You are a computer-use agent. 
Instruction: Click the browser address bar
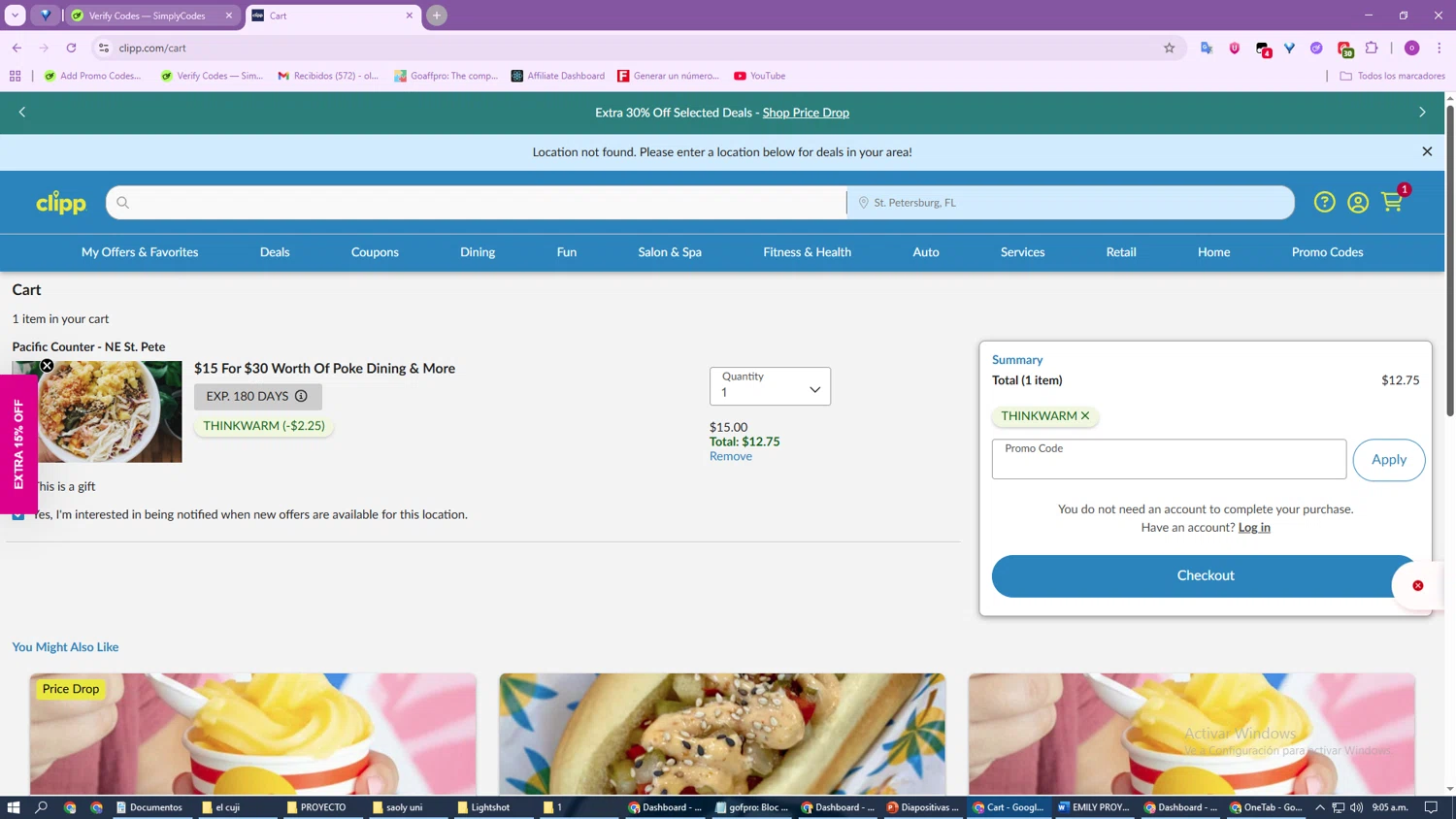pyautogui.click(x=631, y=48)
